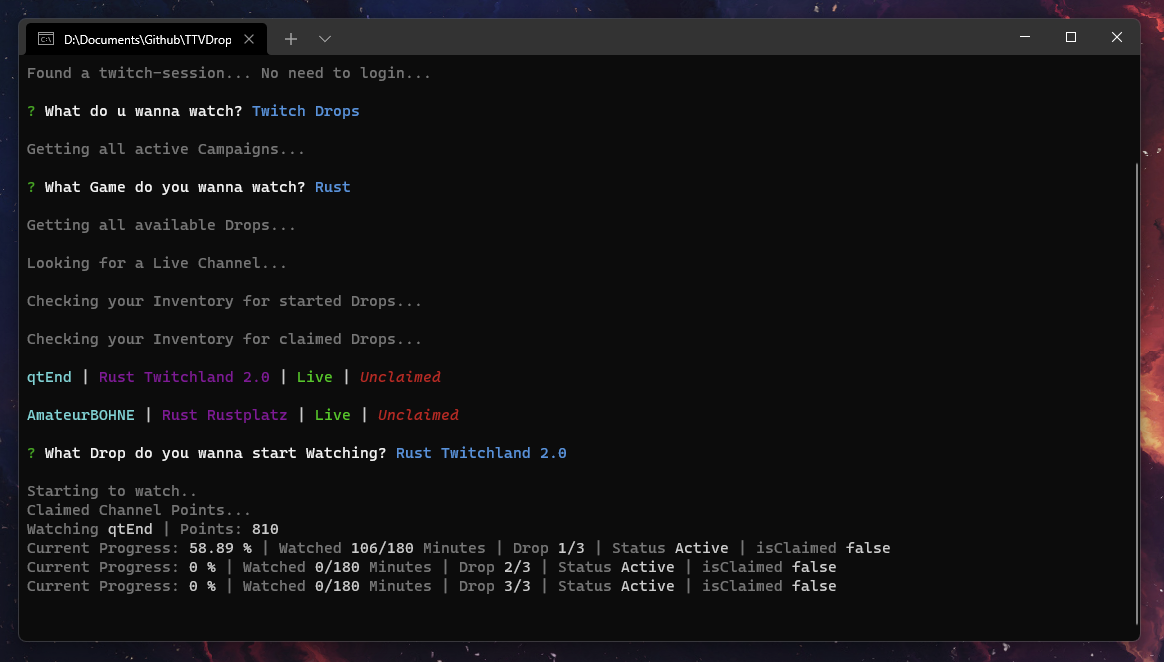Click the AmateurBOHNE channel name
1164x662 pixels.
click(x=80, y=415)
